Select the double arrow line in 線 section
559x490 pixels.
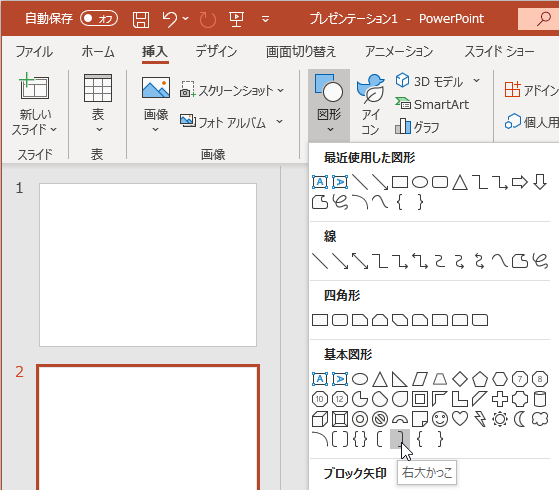[360, 261]
